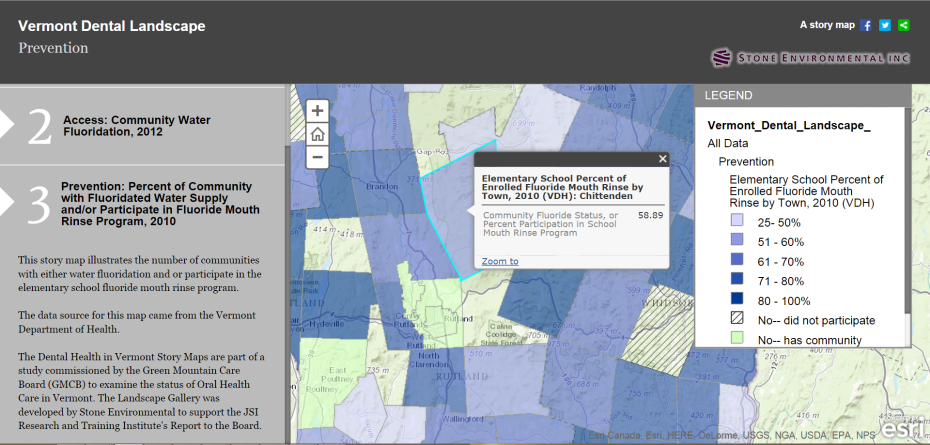Click the green share link icon
This screenshot has height=445, width=930.
(904, 25)
